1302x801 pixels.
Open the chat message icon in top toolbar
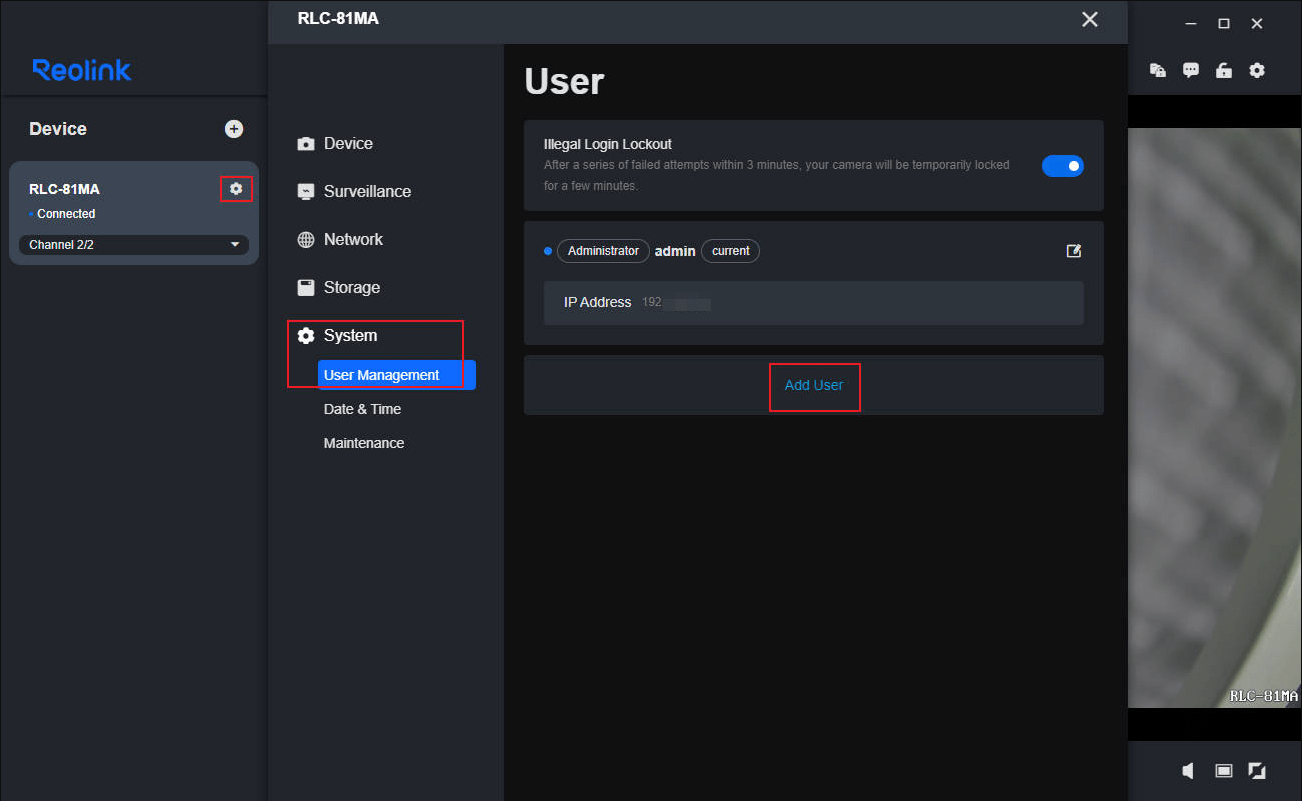(1190, 70)
